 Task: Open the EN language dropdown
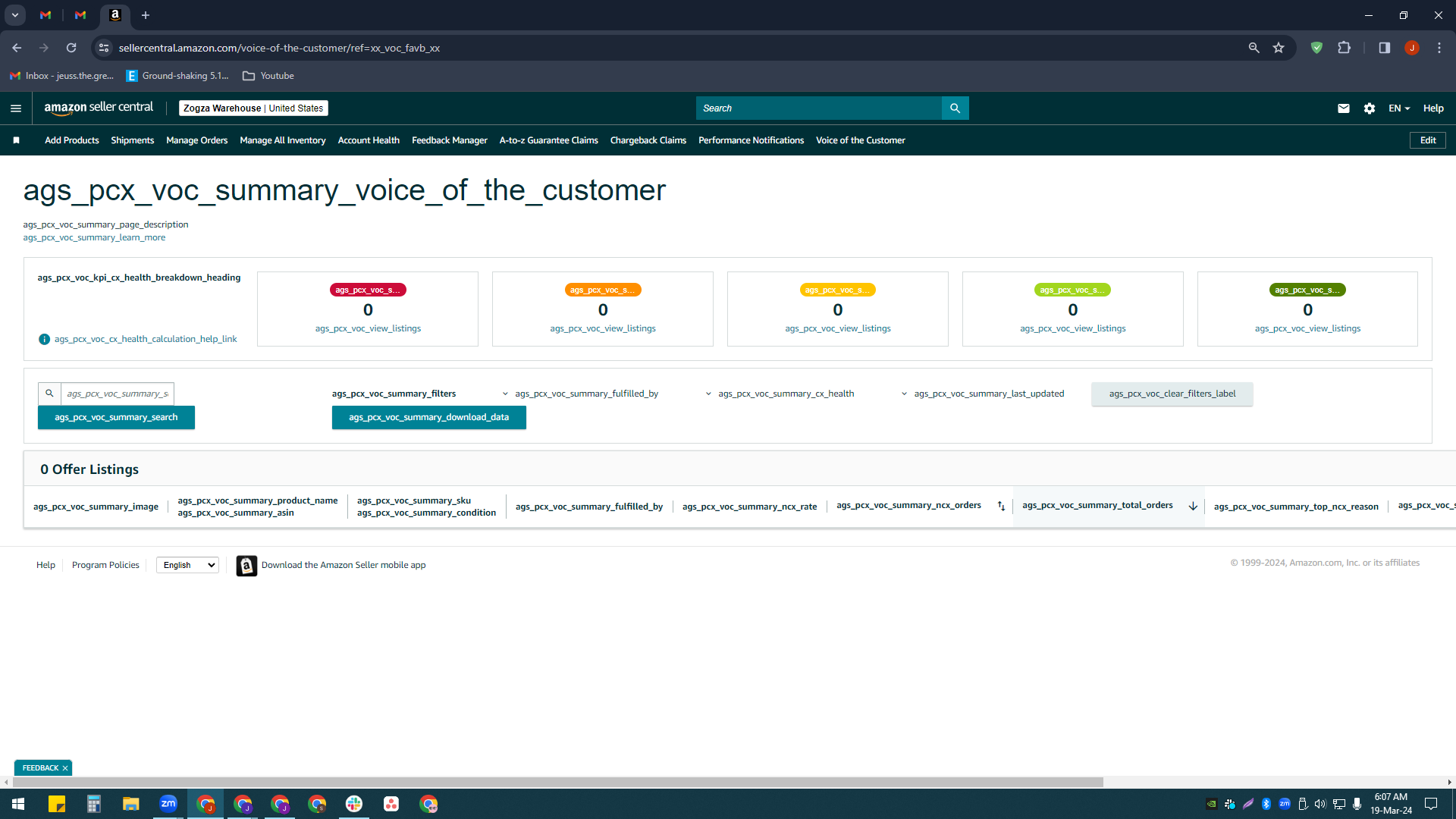(1398, 108)
